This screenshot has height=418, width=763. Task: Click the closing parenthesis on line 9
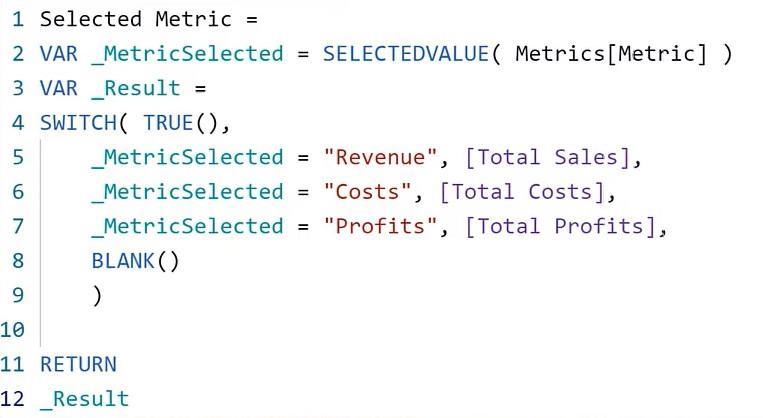point(97,295)
